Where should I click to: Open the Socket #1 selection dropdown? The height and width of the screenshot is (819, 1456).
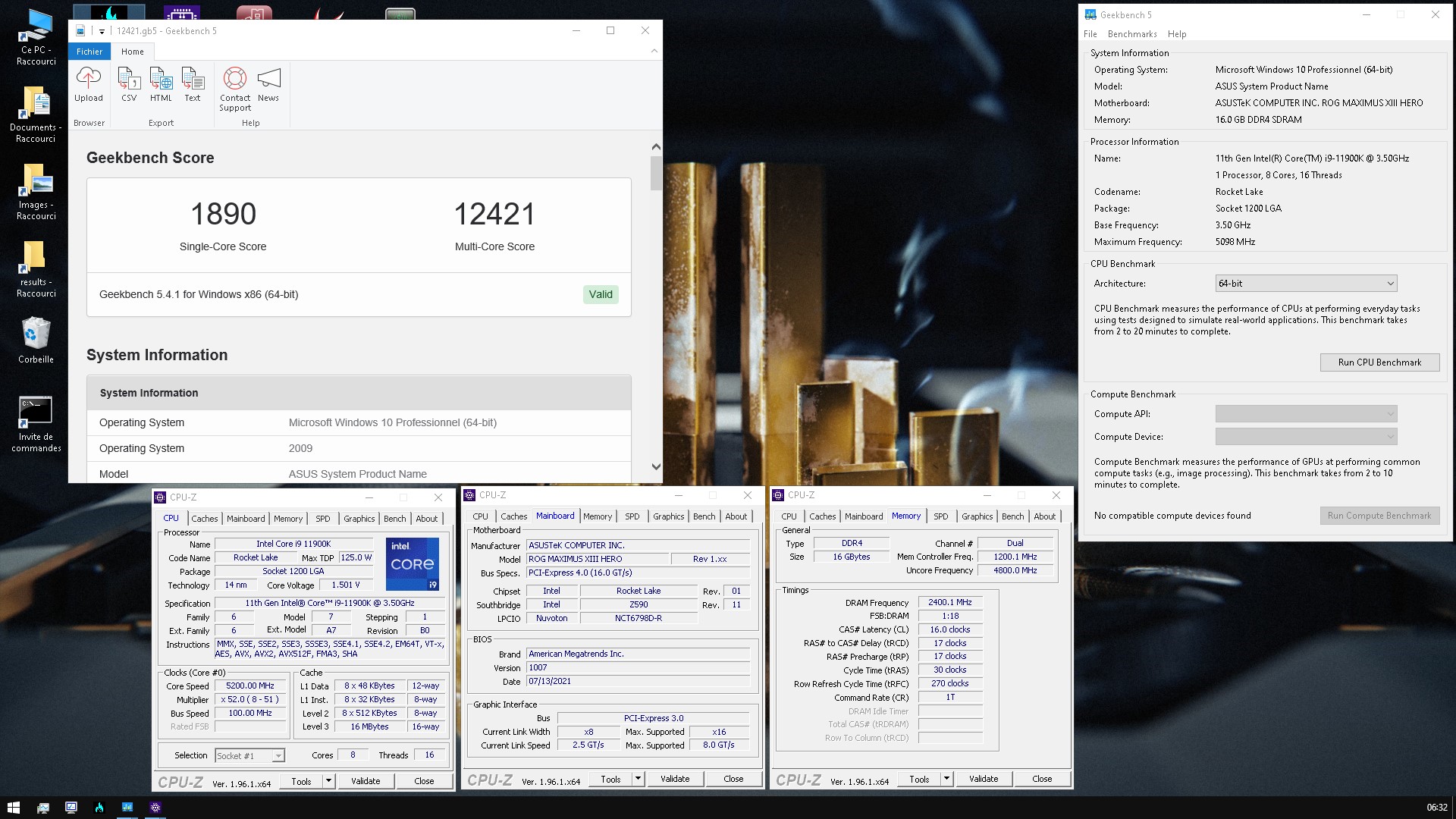(249, 756)
